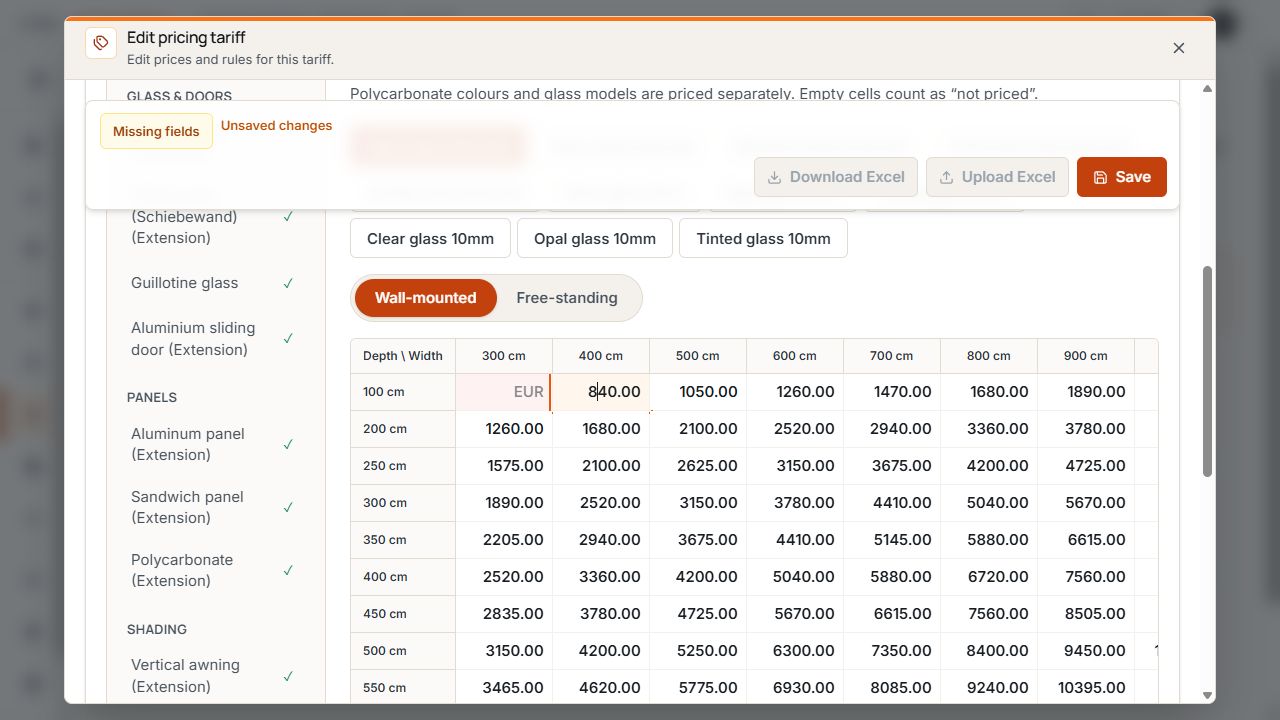This screenshot has height=720, width=1280.
Task: Click the checkmark beside Aluminum panel (Extension)
Action: (x=288, y=444)
